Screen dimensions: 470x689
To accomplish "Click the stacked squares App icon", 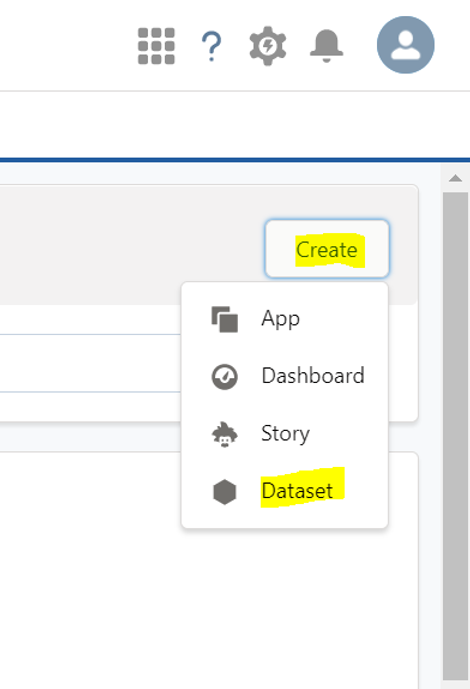I will point(224,319).
